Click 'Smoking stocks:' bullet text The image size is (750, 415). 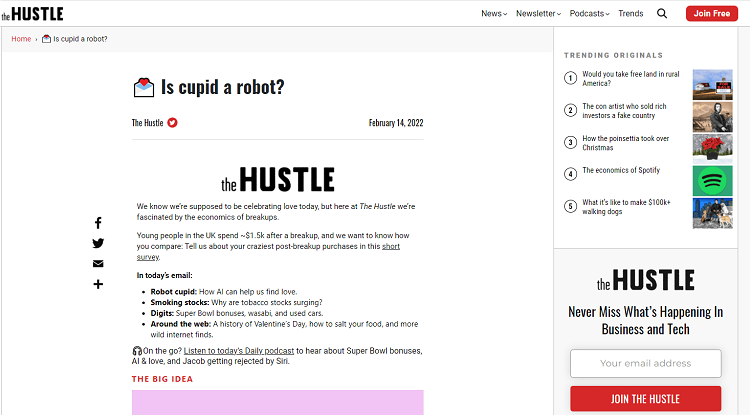(180, 303)
